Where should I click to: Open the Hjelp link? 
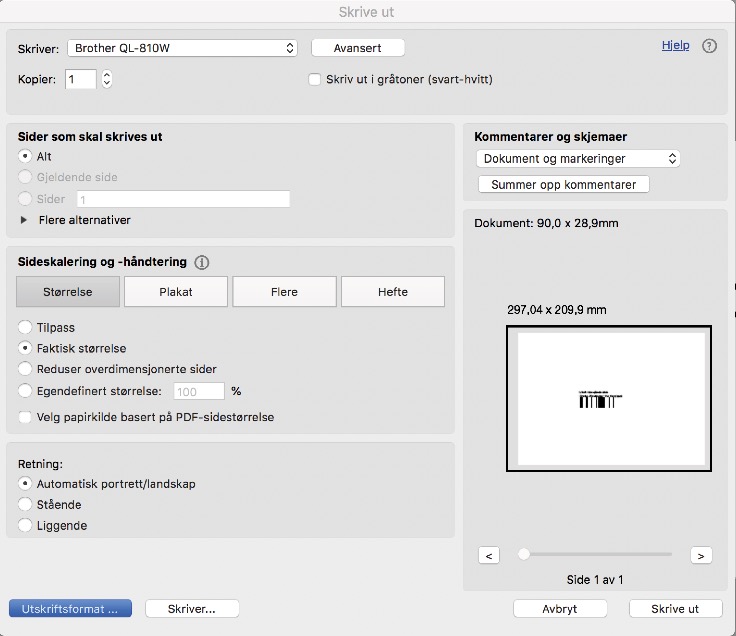pos(675,45)
